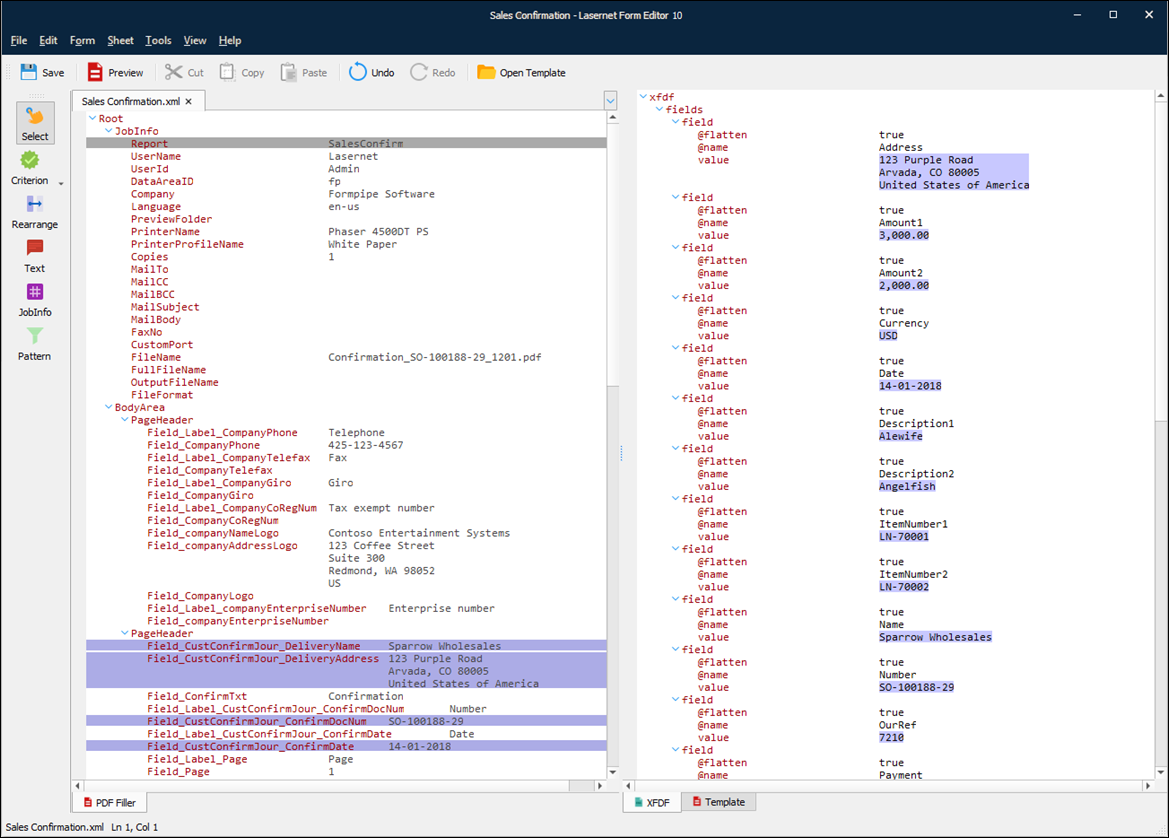This screenshot has width=1169, height=838.
Task: Click the highlighted value Angelfish
Action: 907,486
